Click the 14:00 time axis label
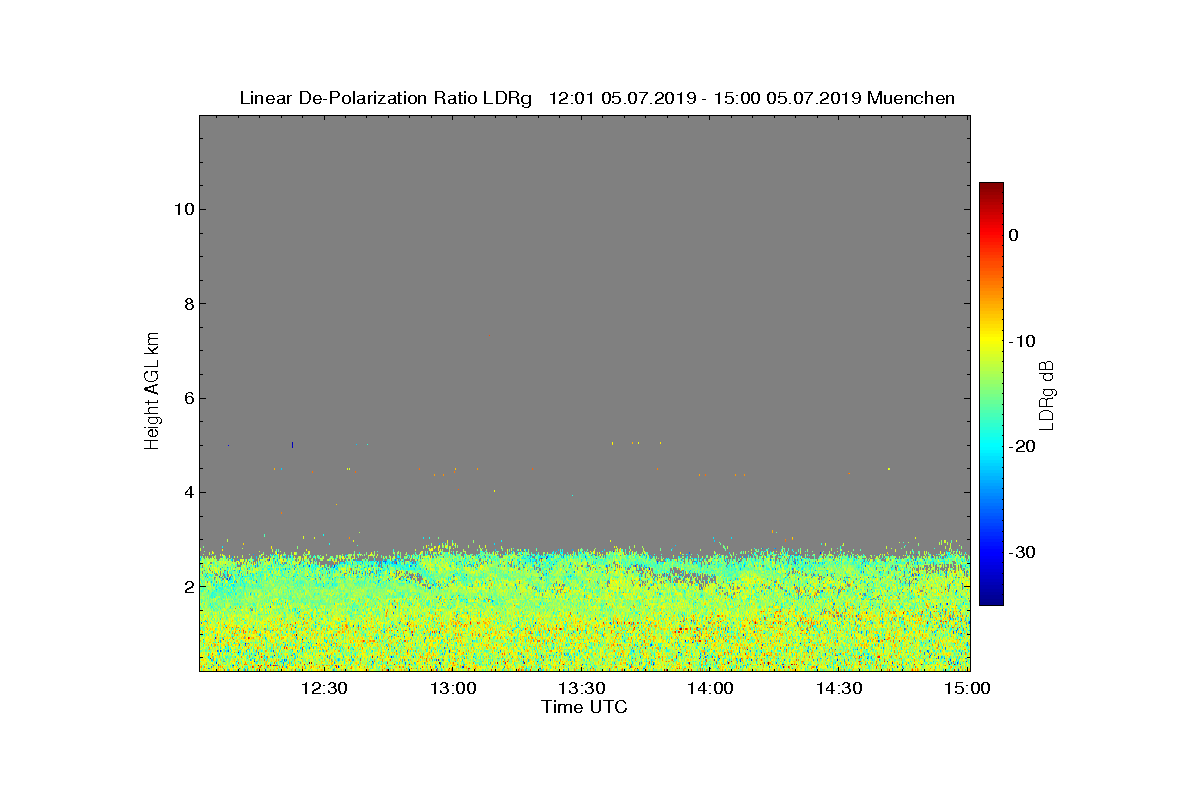1200x800 pixels. (711, 688)
